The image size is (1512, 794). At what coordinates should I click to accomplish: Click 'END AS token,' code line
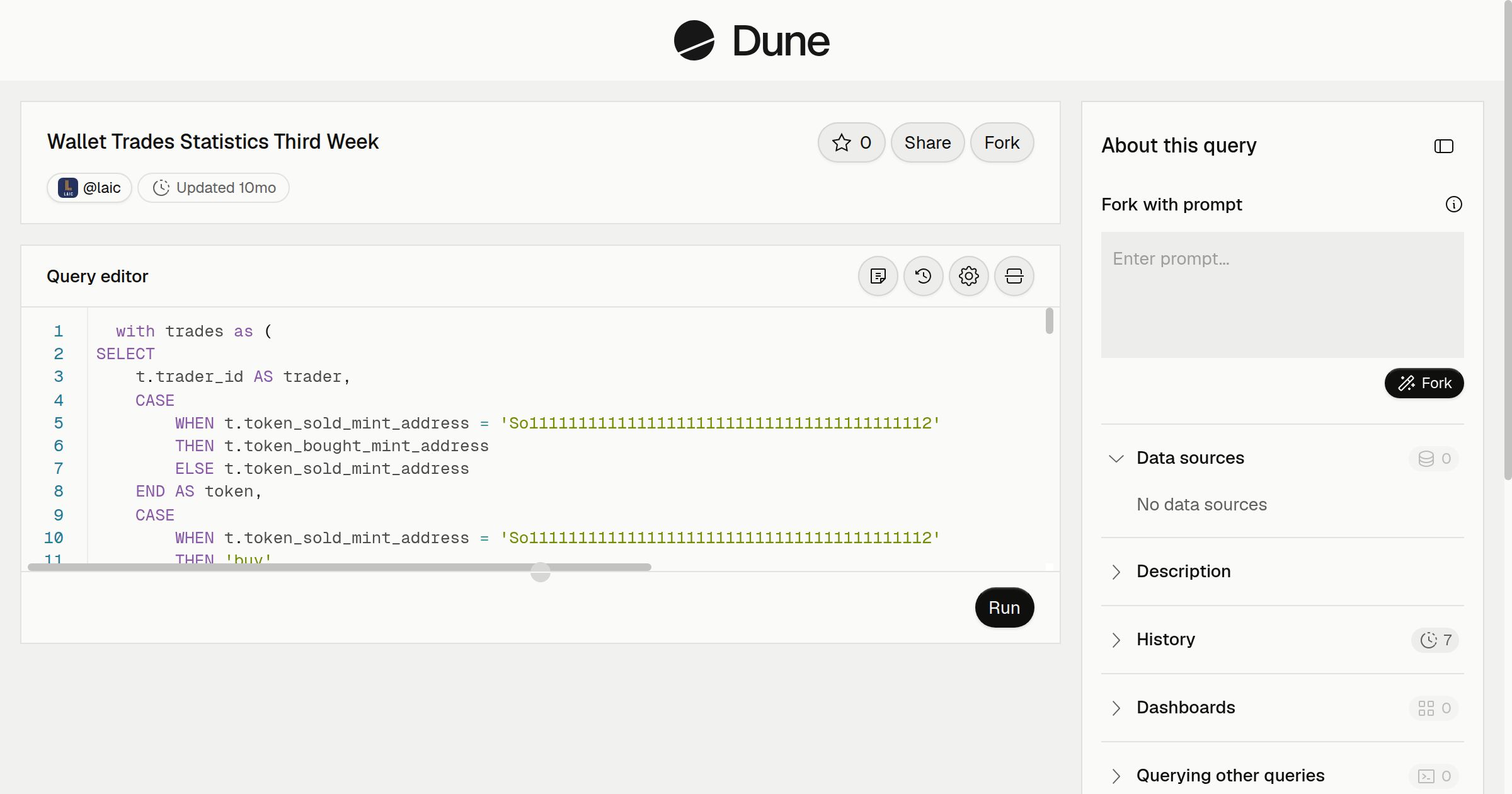point(198,492)
